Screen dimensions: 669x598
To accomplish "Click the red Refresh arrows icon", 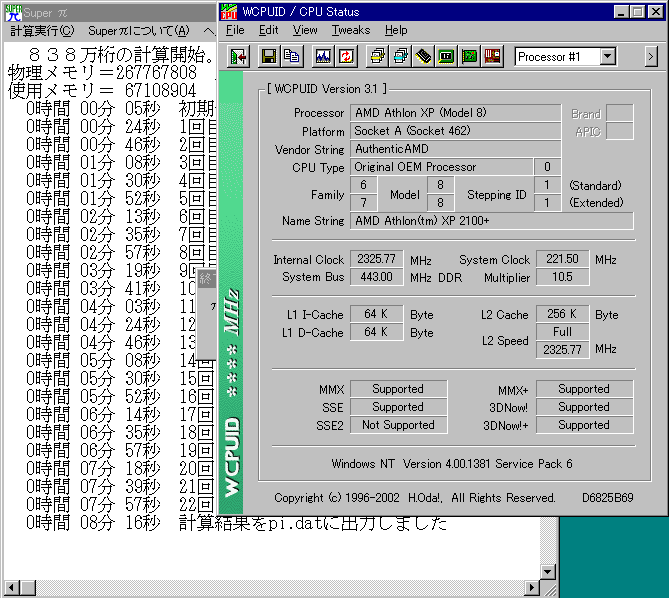I will coord(346,57).
